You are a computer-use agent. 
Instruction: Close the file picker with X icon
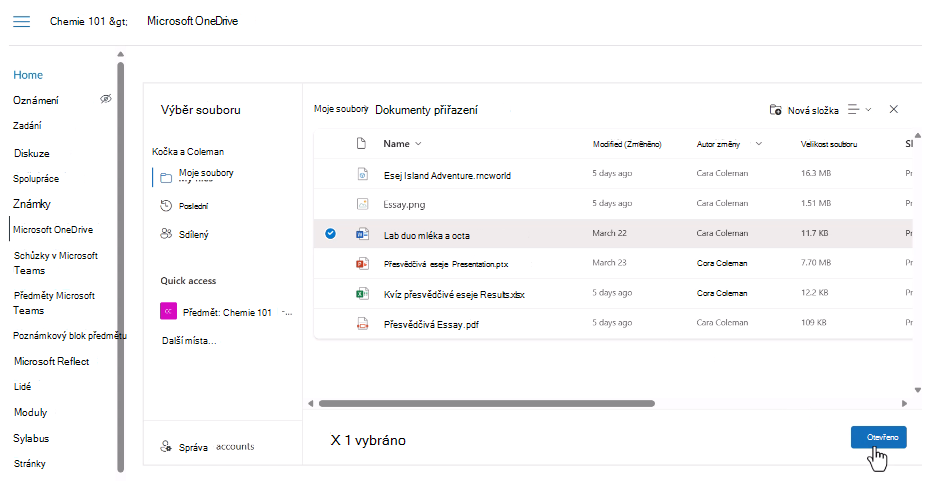(894, 109)
